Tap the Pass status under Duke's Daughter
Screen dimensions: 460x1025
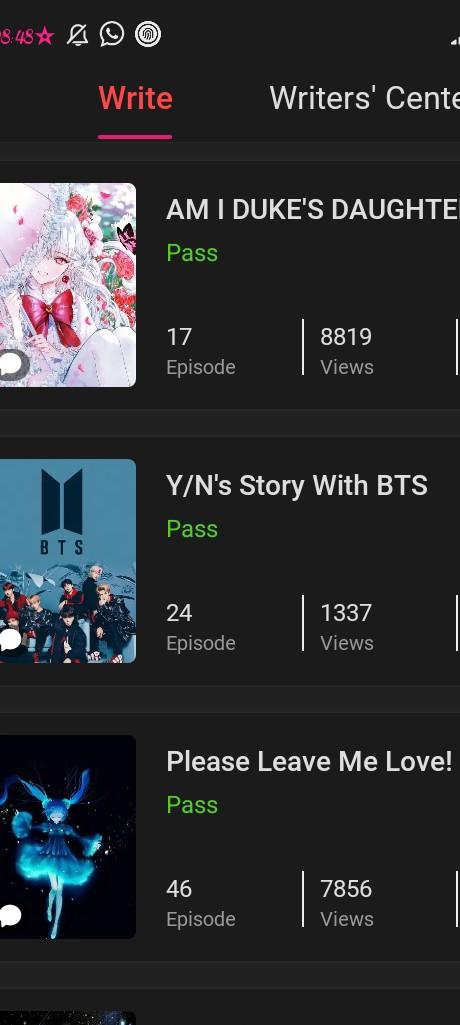[192, 253]
